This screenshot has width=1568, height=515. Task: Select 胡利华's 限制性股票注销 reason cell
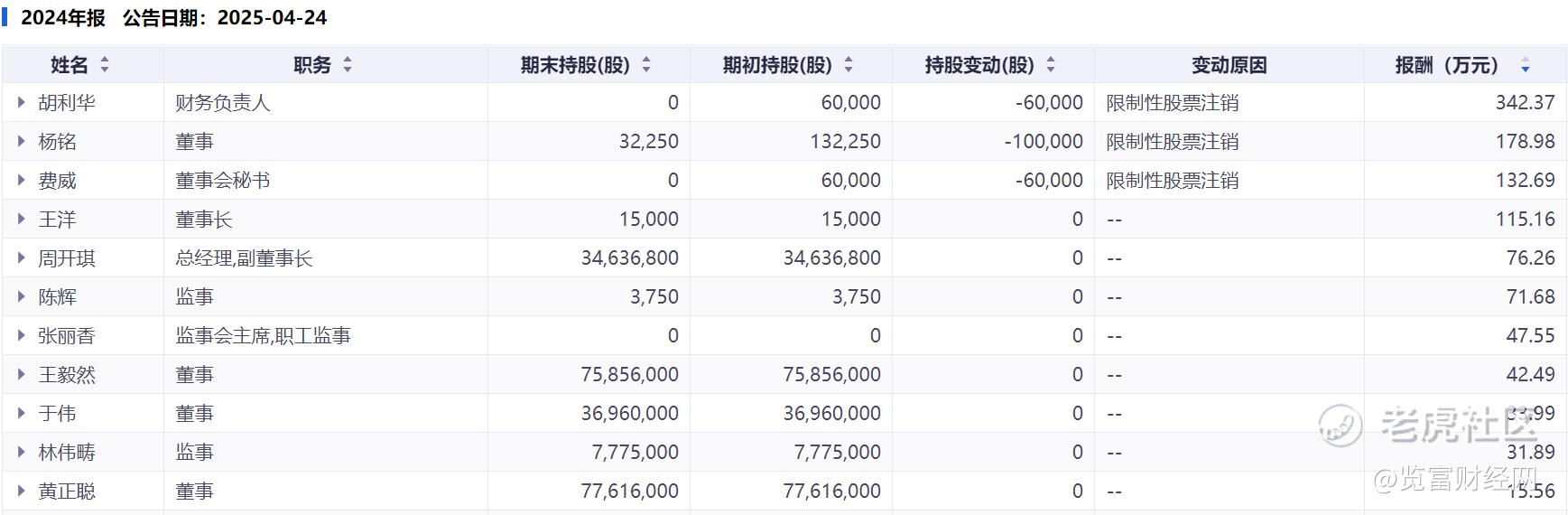tap(1172, 103)
